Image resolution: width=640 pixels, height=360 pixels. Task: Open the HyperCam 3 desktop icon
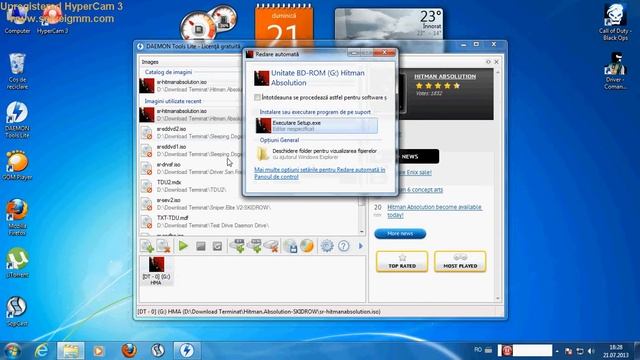tap(52, 20)
